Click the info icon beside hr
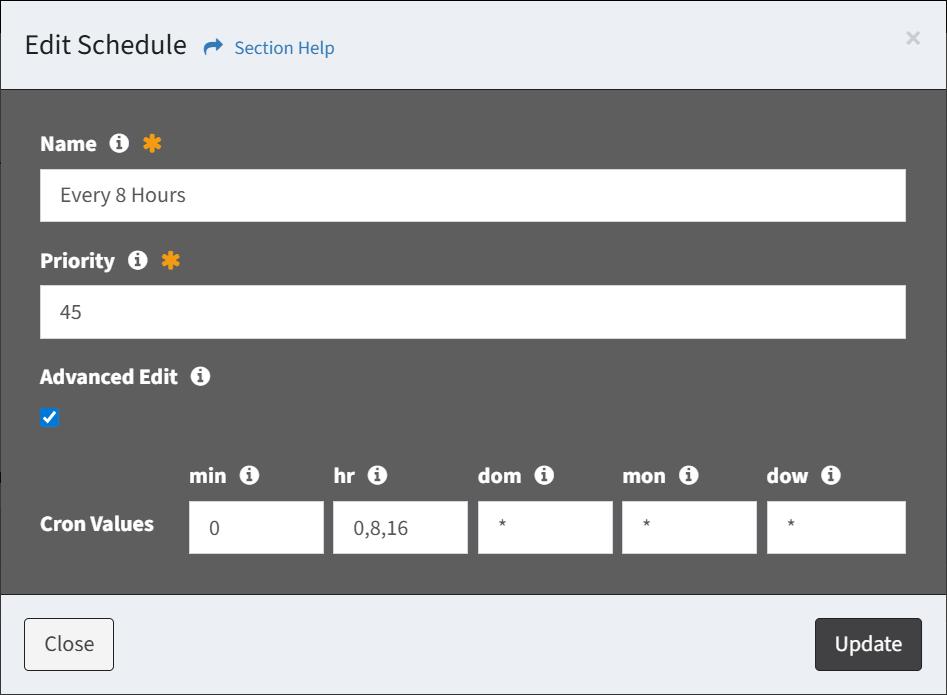 pos(377,476)
